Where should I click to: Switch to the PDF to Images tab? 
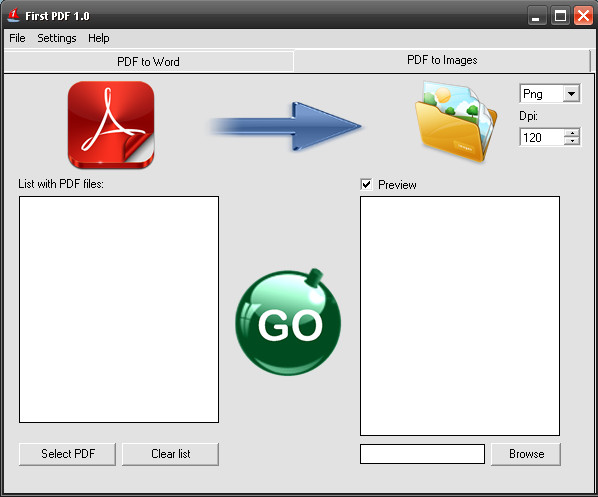[442, 60]
